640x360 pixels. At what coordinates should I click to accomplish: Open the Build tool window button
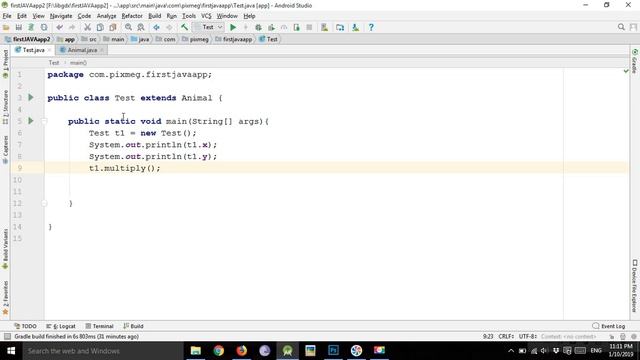coord(133,326)
